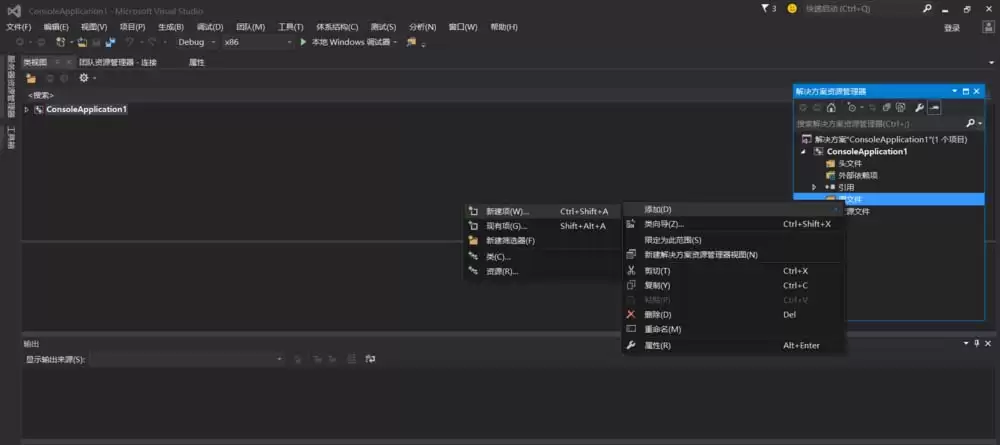Click the Solution Explorer search field
The height and width of the screenshot is (445, 1000).
coord(882,124)
